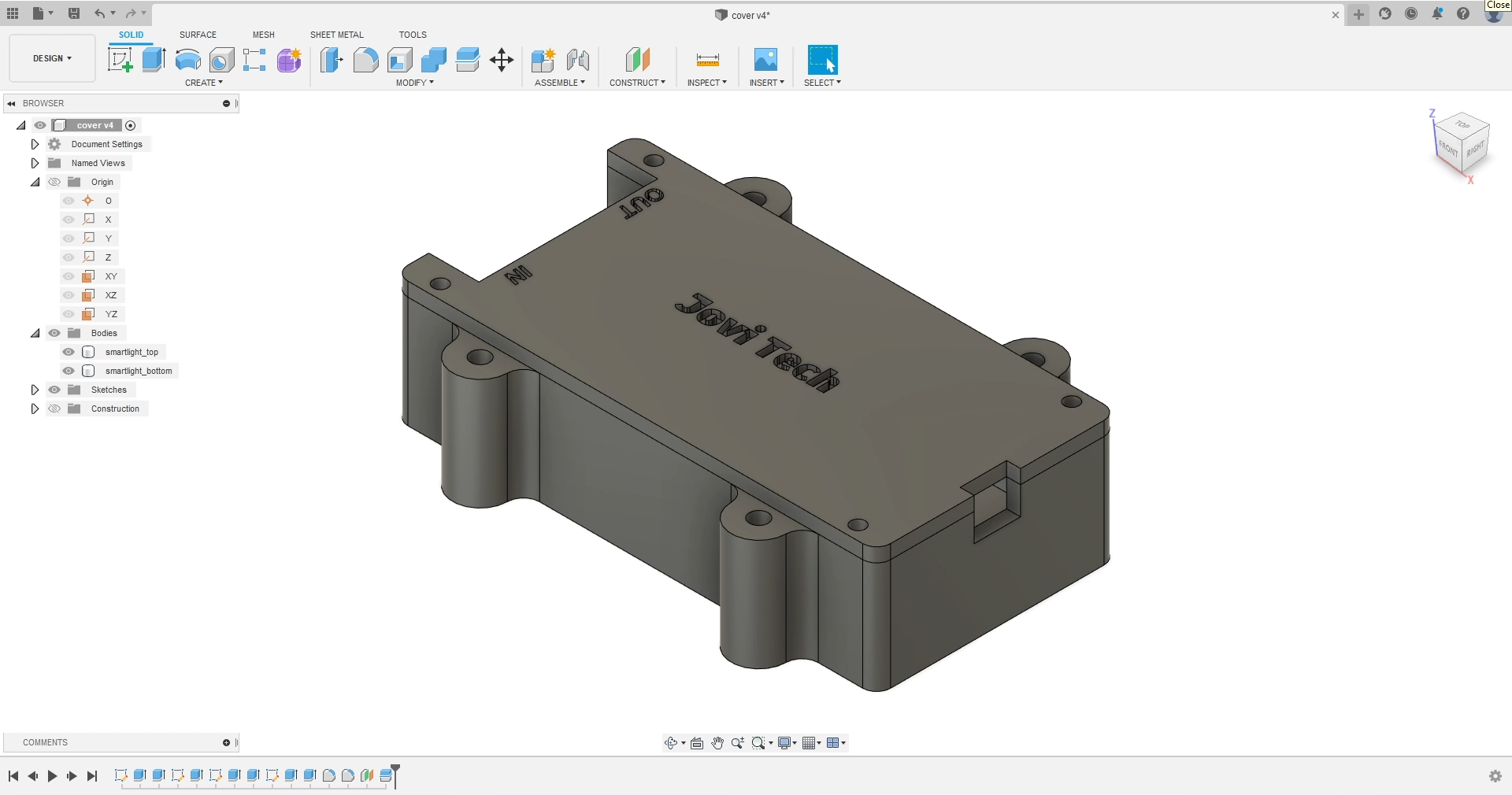Expand the Sketches folder
This screenshot has height=795, width=1512.
click(x=35, y=390)
